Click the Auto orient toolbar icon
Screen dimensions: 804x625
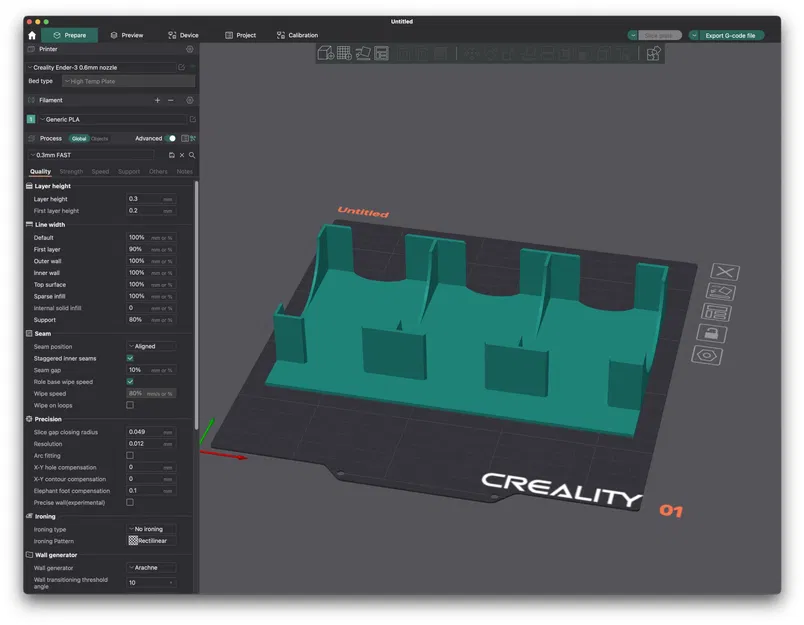363,53
